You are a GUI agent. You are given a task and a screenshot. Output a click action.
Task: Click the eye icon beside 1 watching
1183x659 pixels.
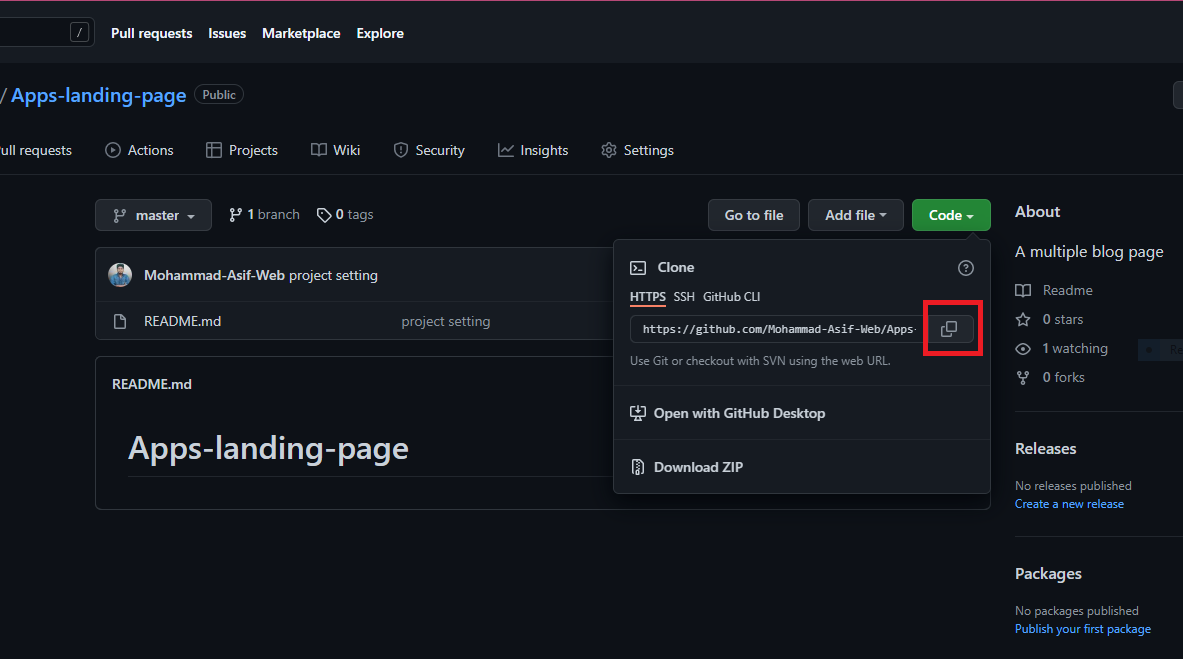[x=1023, y=349]
